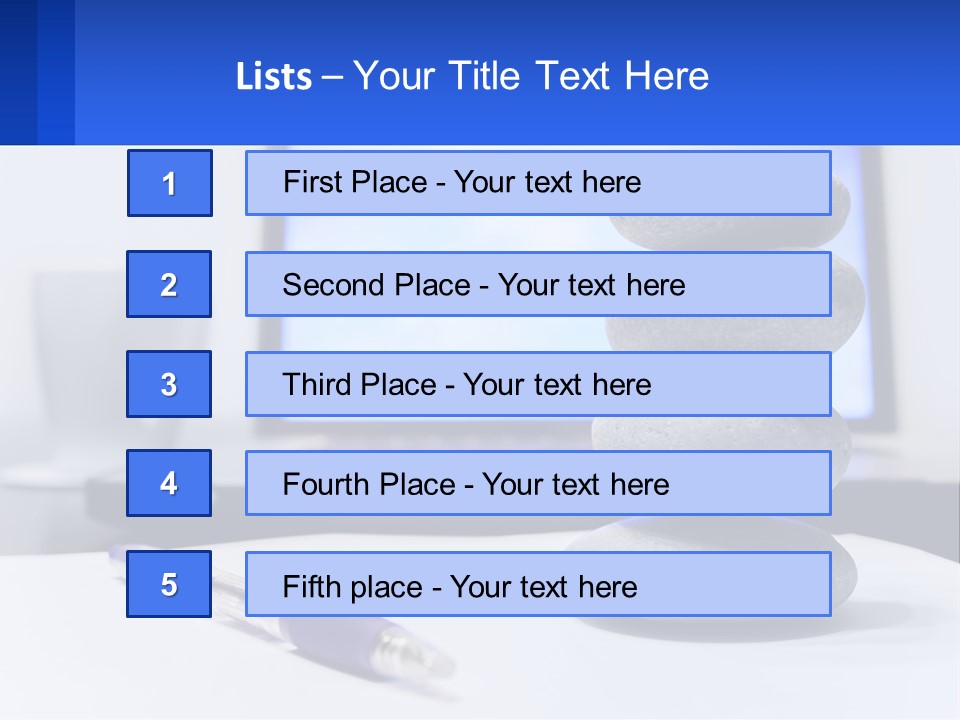Click the number 1 box
Image resolution: width=960 pixels, height=720 pixels.
(x=169, y=183)
